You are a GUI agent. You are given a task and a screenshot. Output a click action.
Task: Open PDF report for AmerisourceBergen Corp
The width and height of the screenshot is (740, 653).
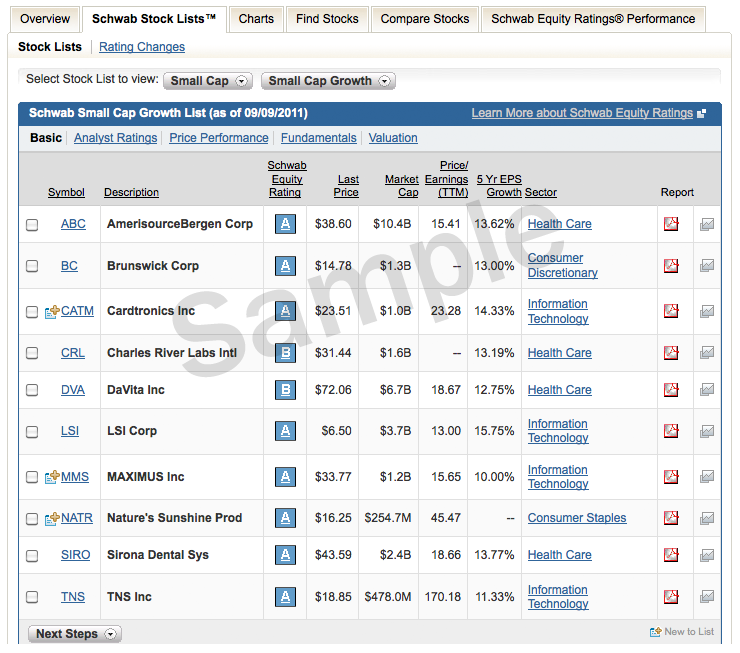671,224
